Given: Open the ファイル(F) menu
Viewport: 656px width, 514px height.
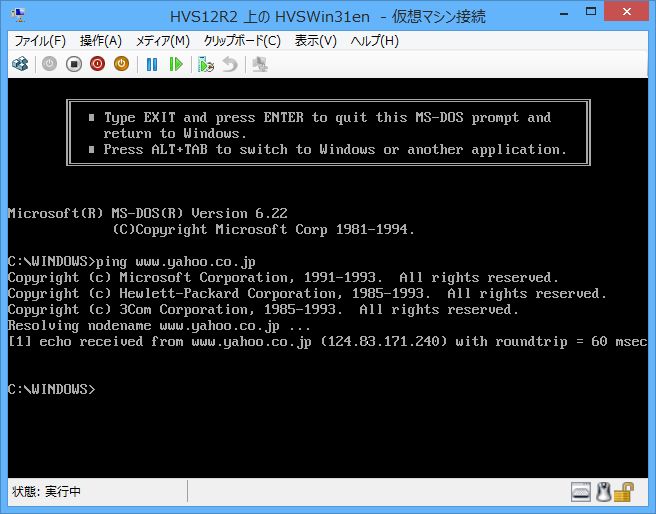Looking at the screenshot, I should pyautogui.click(x=40, y=41).
